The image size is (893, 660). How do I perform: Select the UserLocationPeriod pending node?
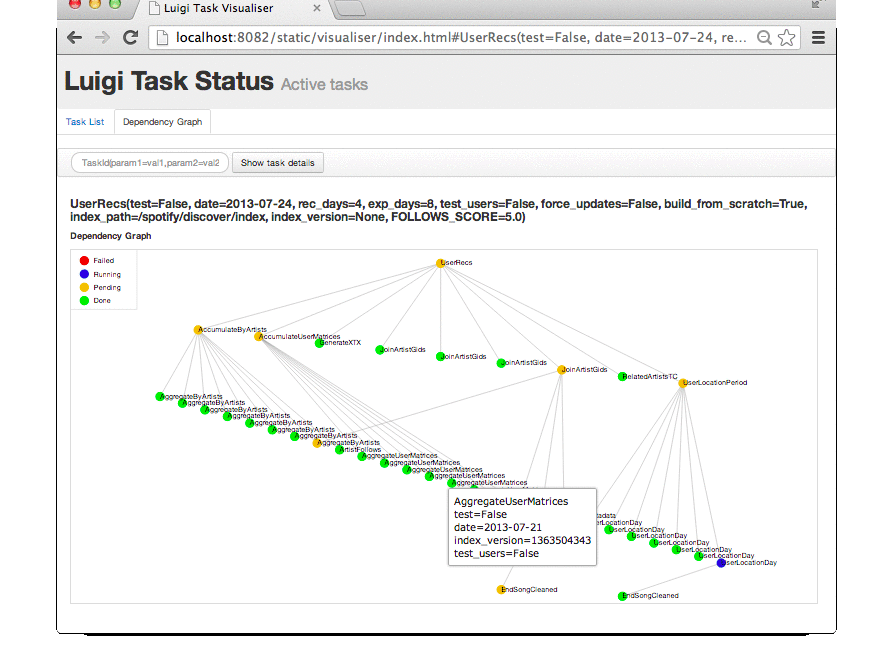(x=682, y=383)
